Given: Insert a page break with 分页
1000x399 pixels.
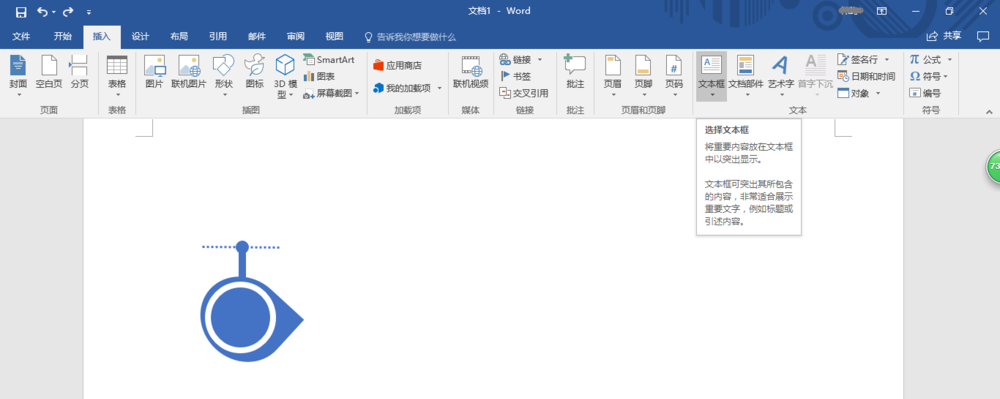Looking at the screenshot, I should tap(80, 72).
